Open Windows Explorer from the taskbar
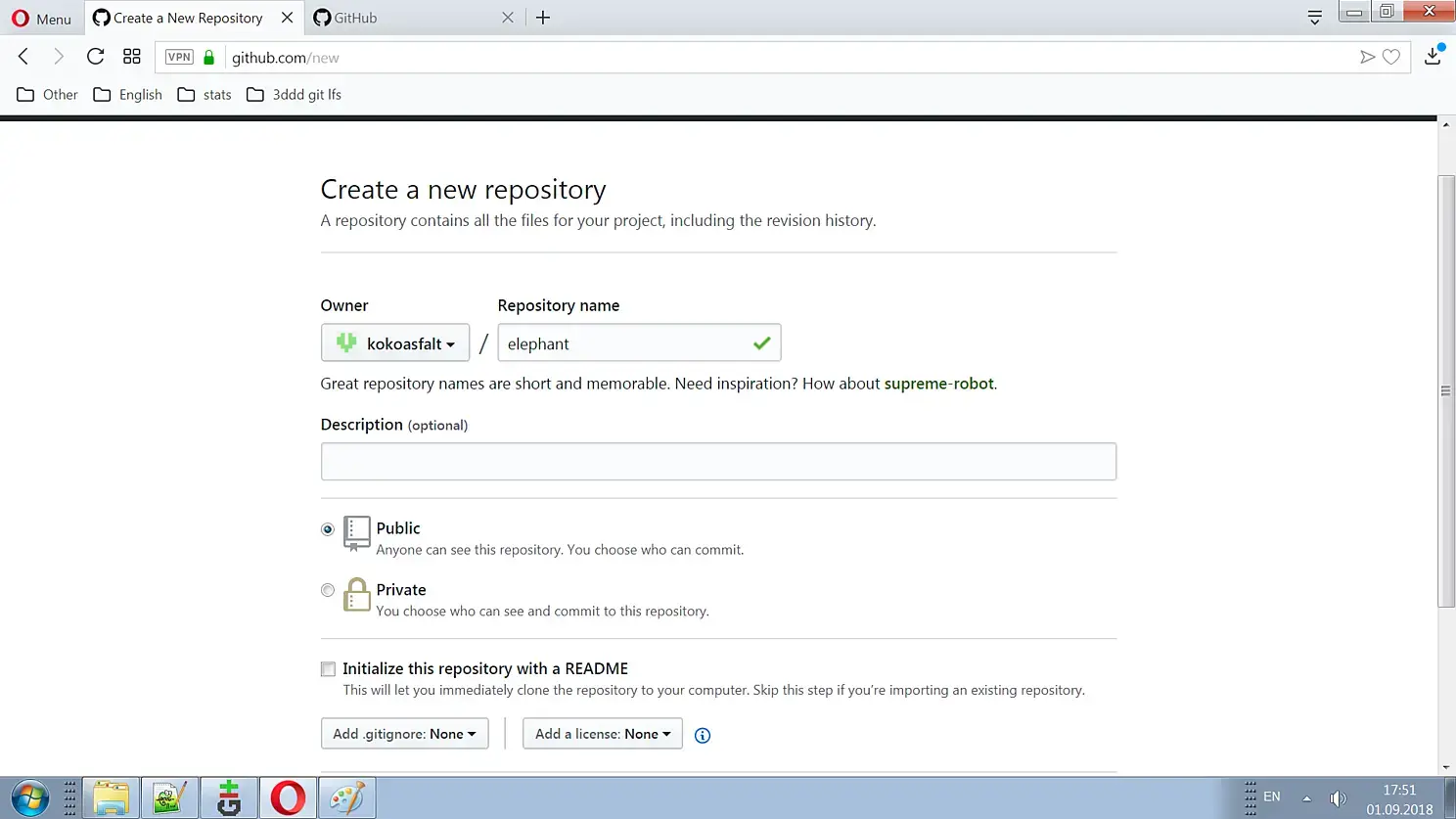This screenshot has height=819, width=1456. 111,798
